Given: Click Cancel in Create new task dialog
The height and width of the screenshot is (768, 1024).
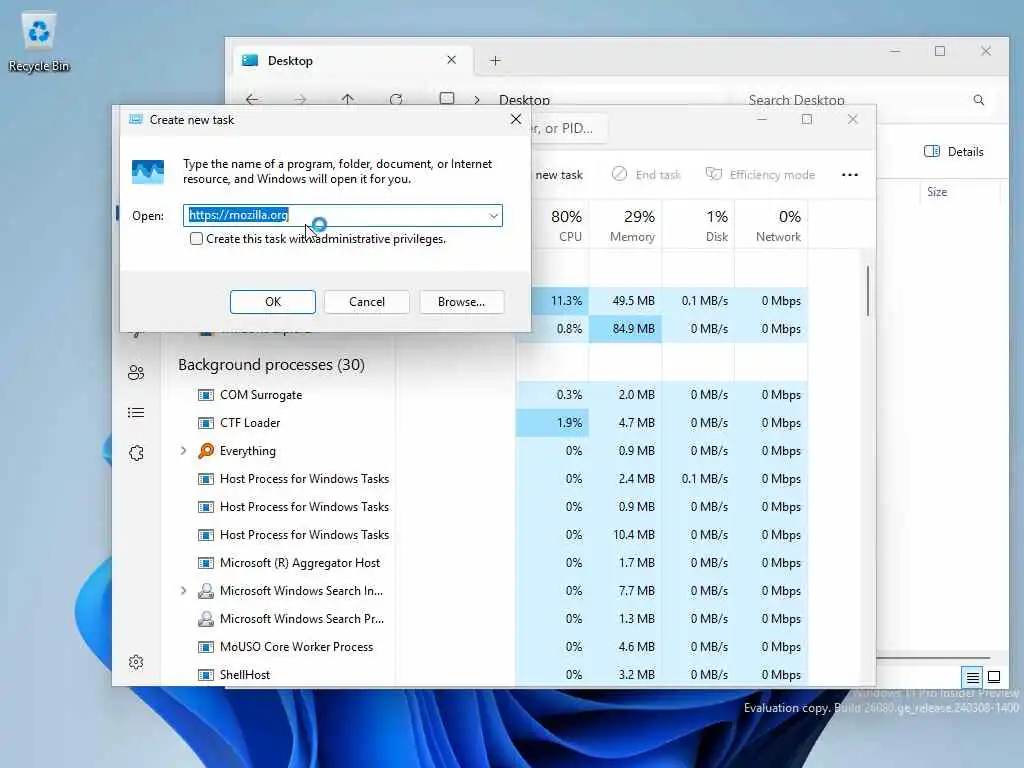Looking at the screenshot, I should pyautogui.click(x=367, y=302).
